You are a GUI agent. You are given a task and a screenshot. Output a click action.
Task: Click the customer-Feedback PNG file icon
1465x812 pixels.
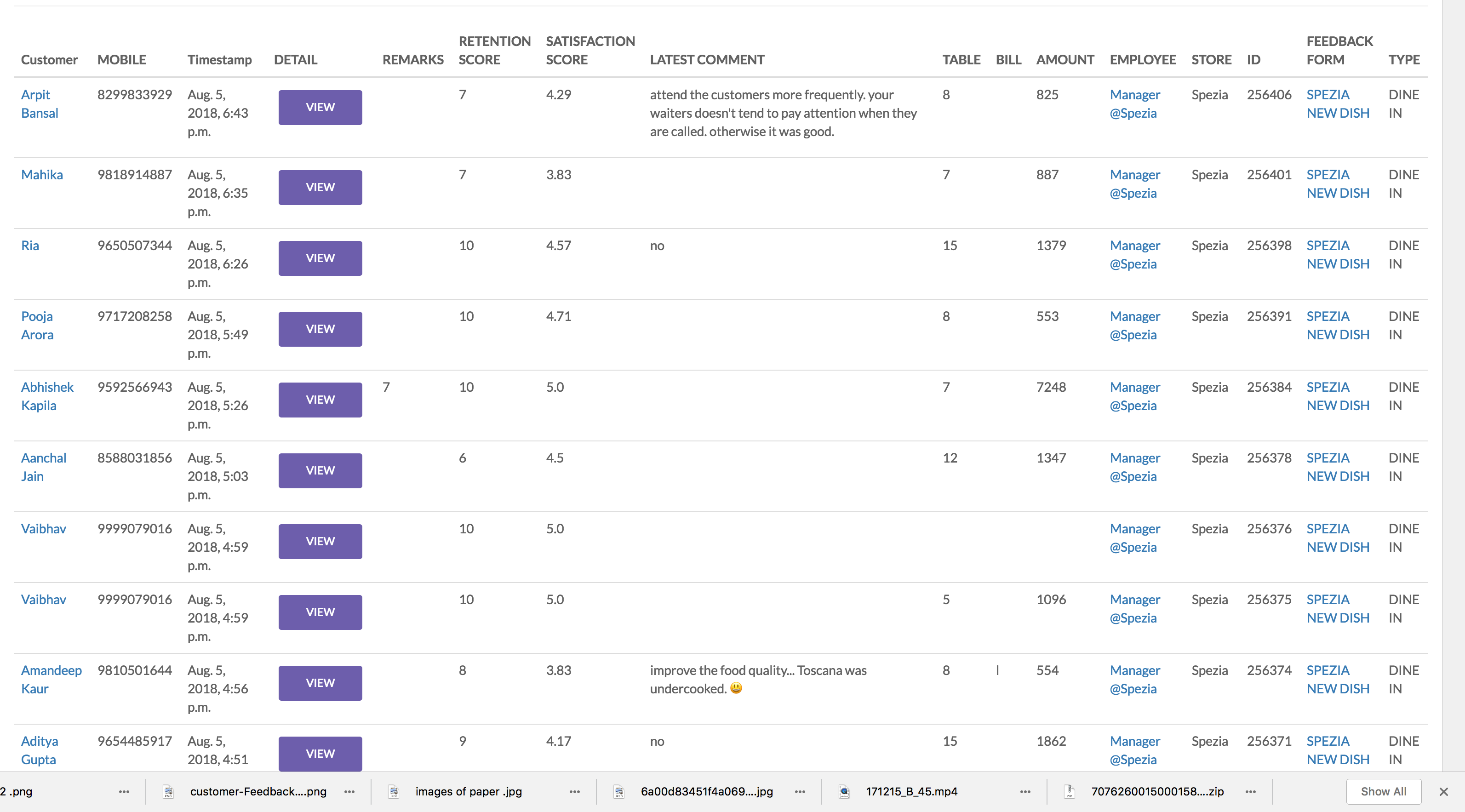tap(168, 791)
